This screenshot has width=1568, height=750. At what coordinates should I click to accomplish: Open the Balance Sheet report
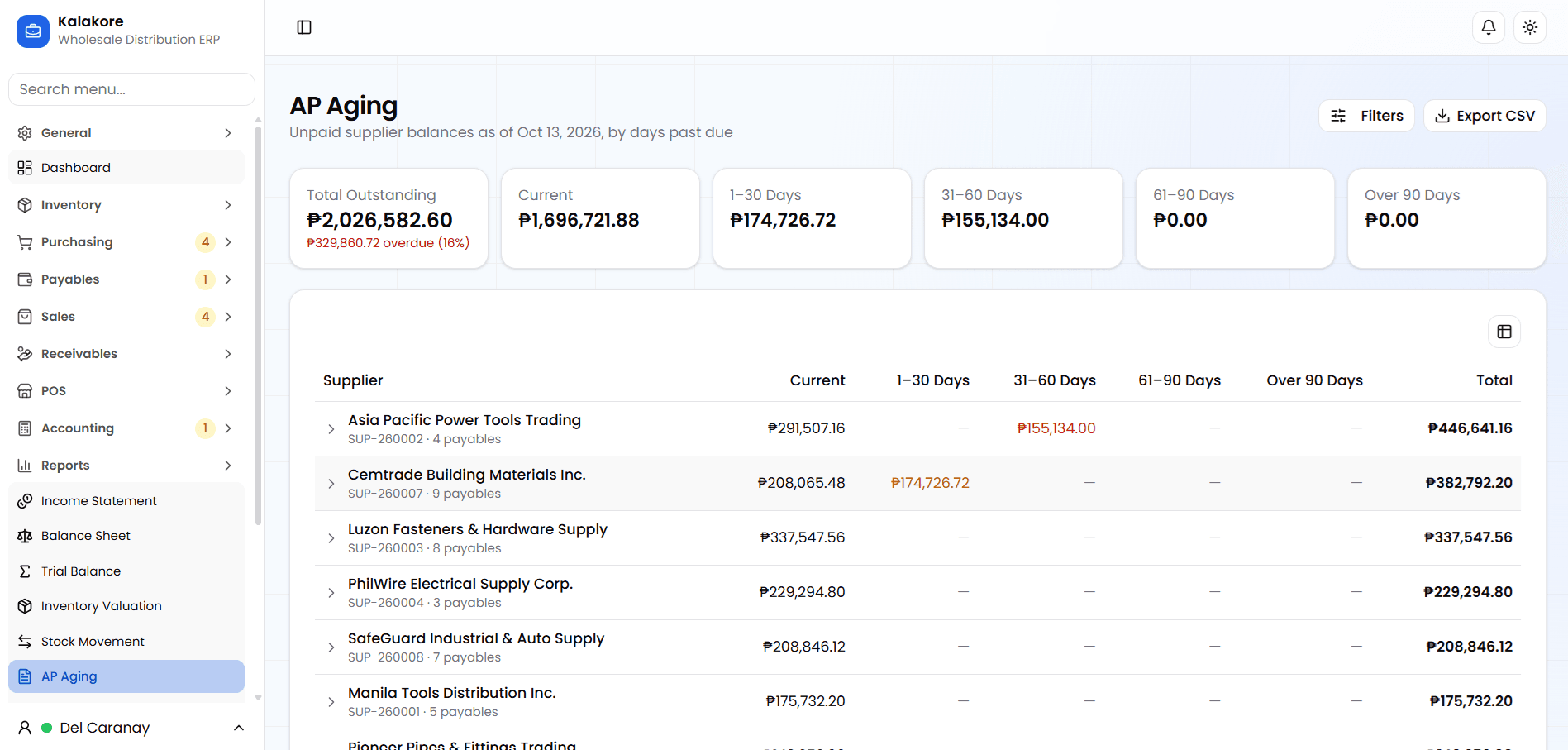click(126, 536)
